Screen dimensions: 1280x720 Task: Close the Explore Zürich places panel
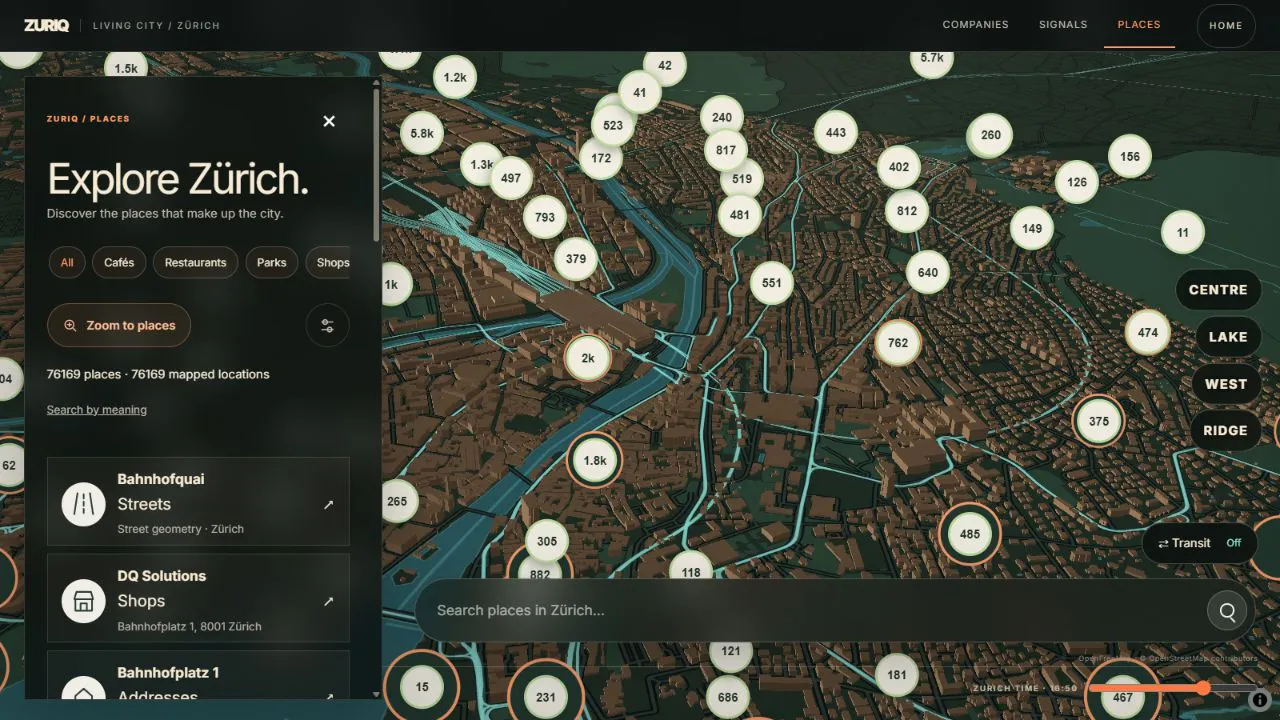point(329,121)
